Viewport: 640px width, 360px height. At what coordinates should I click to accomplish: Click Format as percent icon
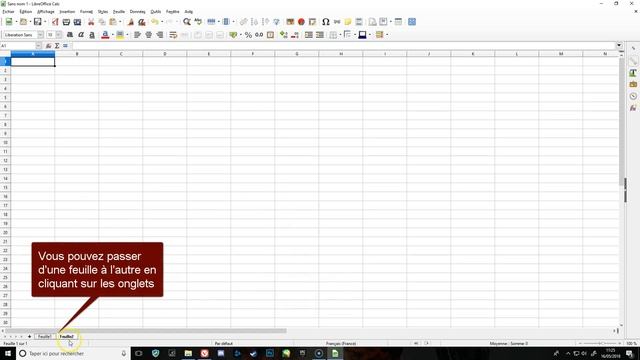pos(248,35)
